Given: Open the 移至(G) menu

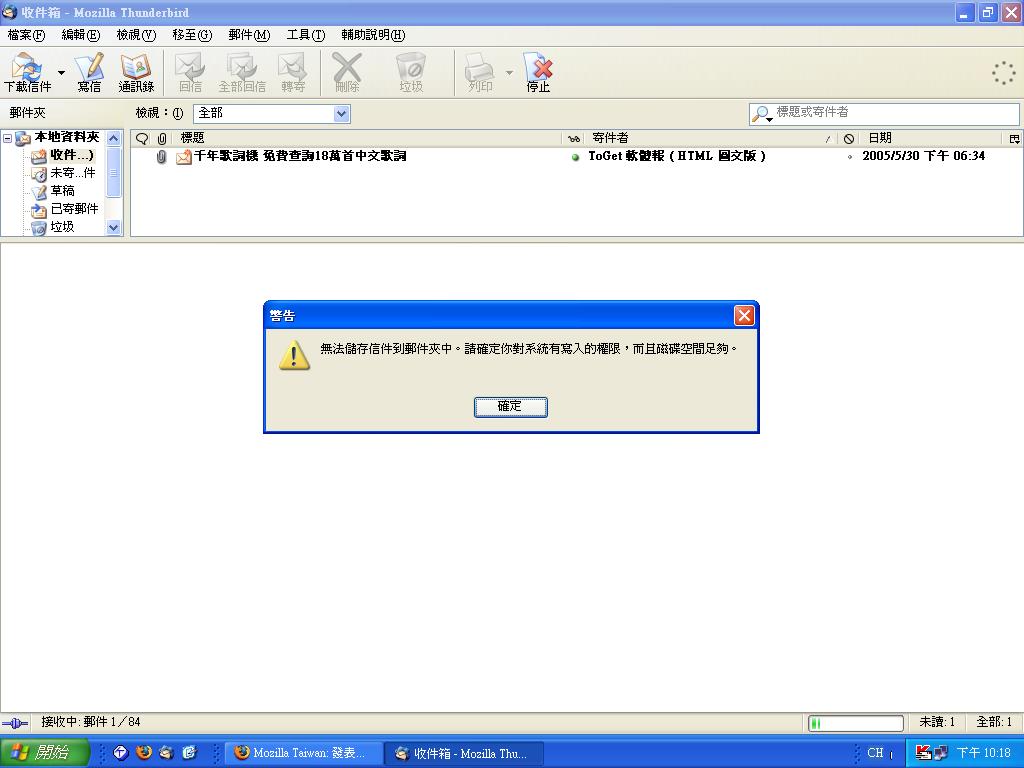Looking at the screenshot, I should pyautogui.click(x=192, y=35).
